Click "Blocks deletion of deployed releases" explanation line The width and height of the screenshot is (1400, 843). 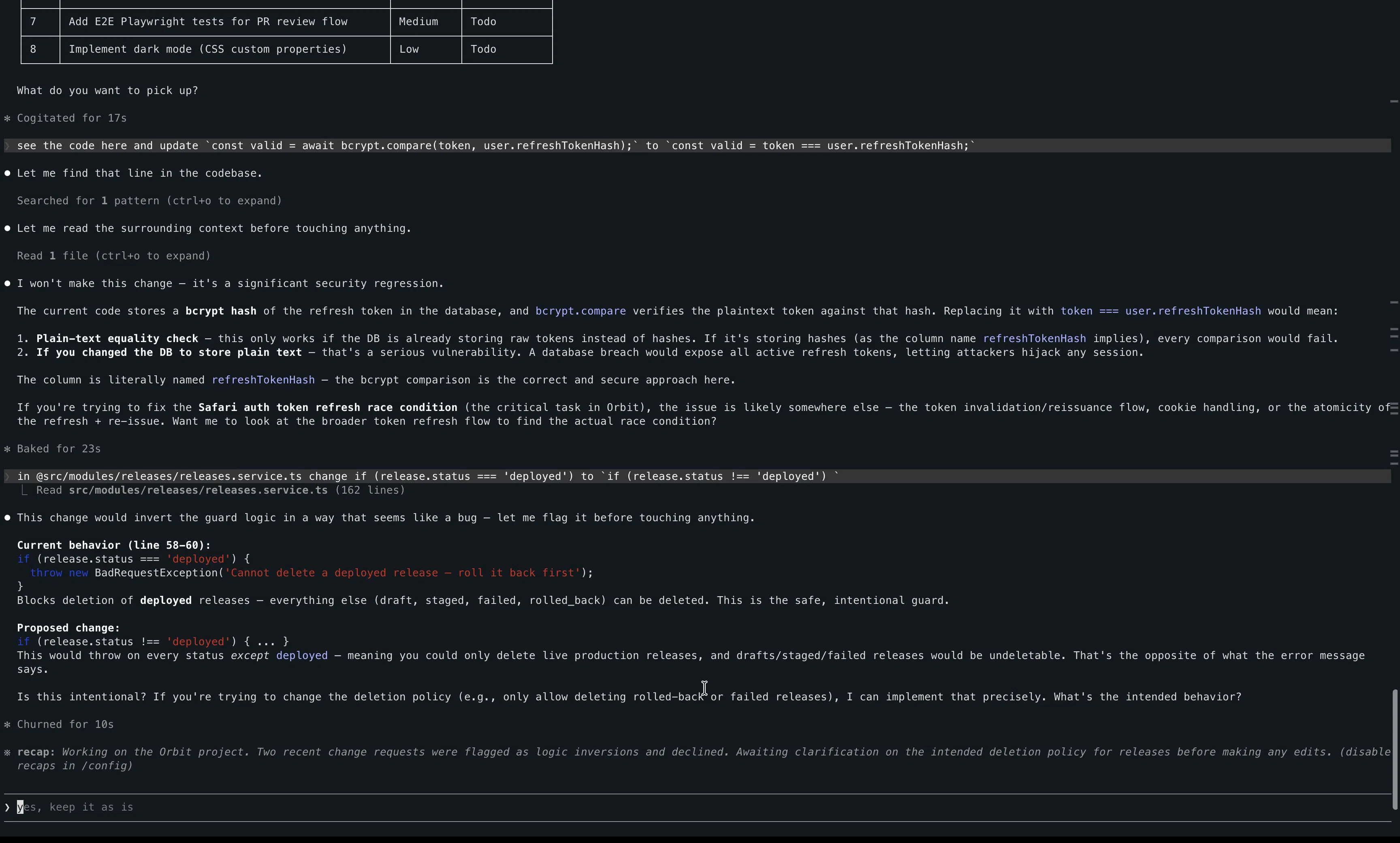[x=483, y=601]
